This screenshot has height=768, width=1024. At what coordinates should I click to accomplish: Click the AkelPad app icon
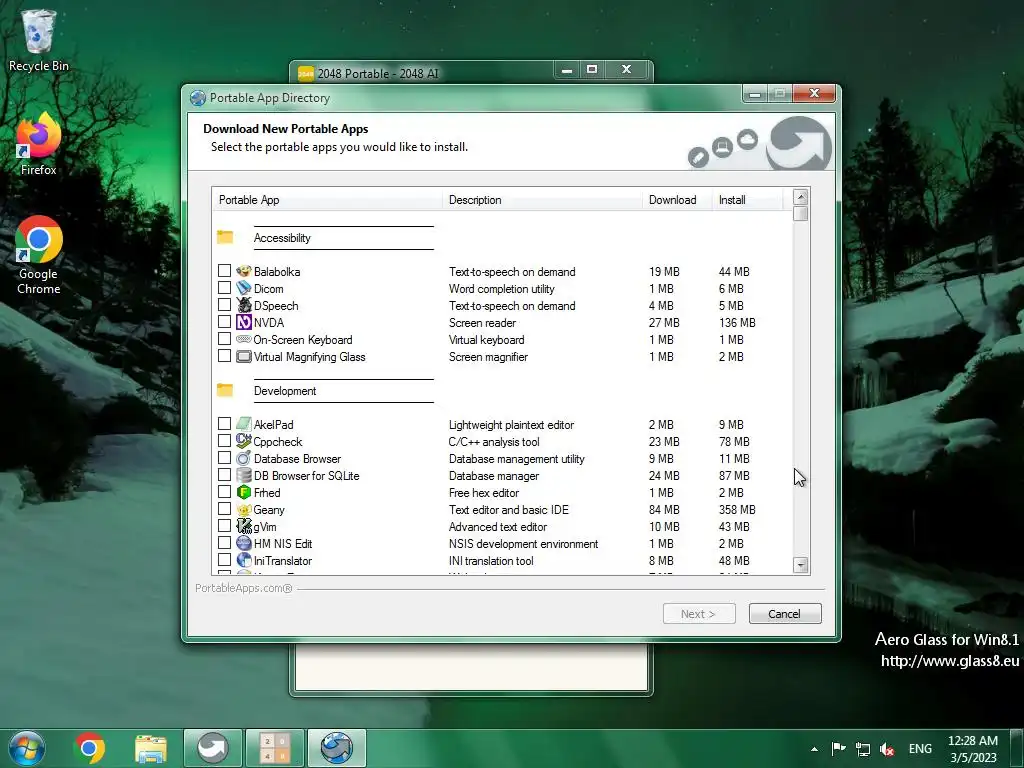pos(244,424)
